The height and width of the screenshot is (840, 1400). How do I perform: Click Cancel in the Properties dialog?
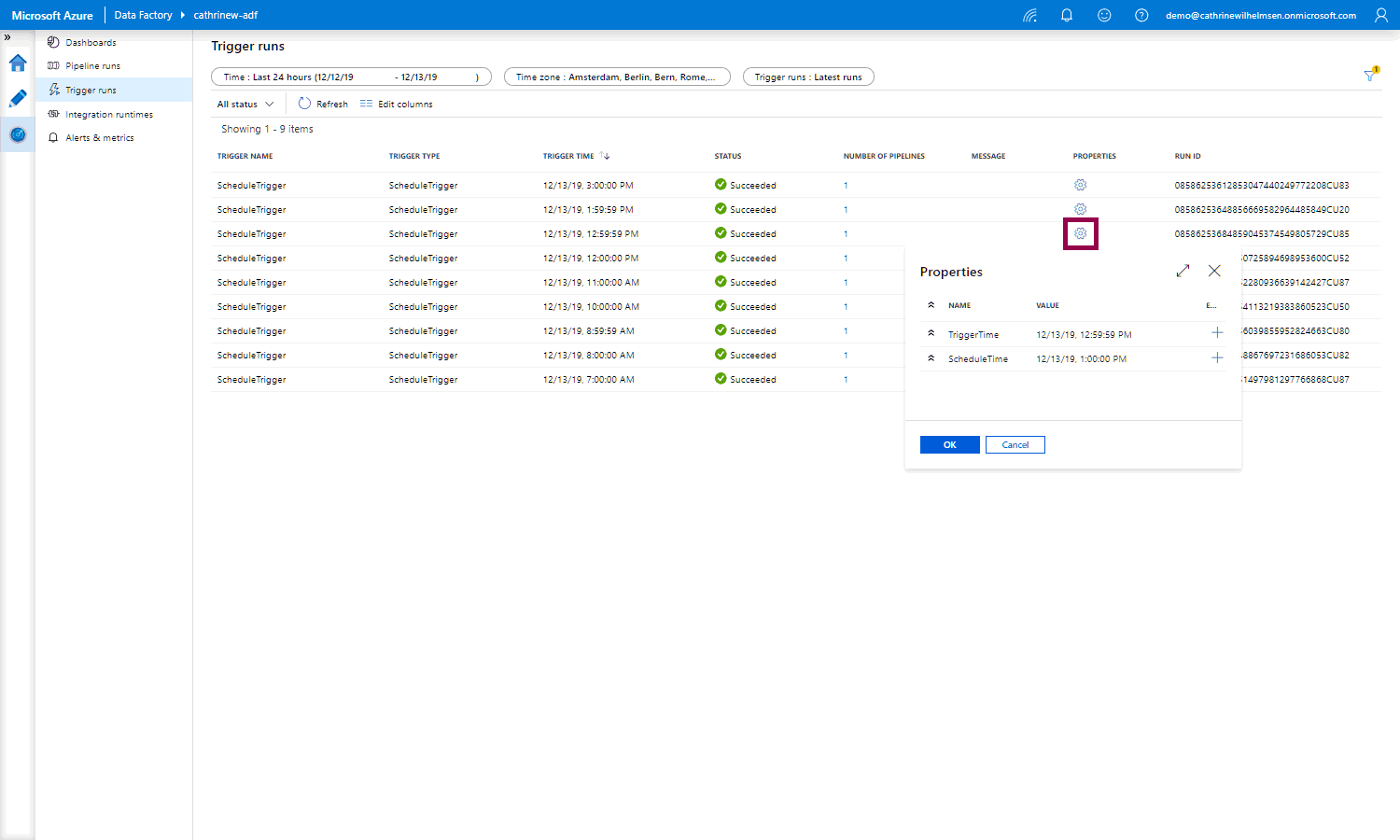coord(1015,445)
